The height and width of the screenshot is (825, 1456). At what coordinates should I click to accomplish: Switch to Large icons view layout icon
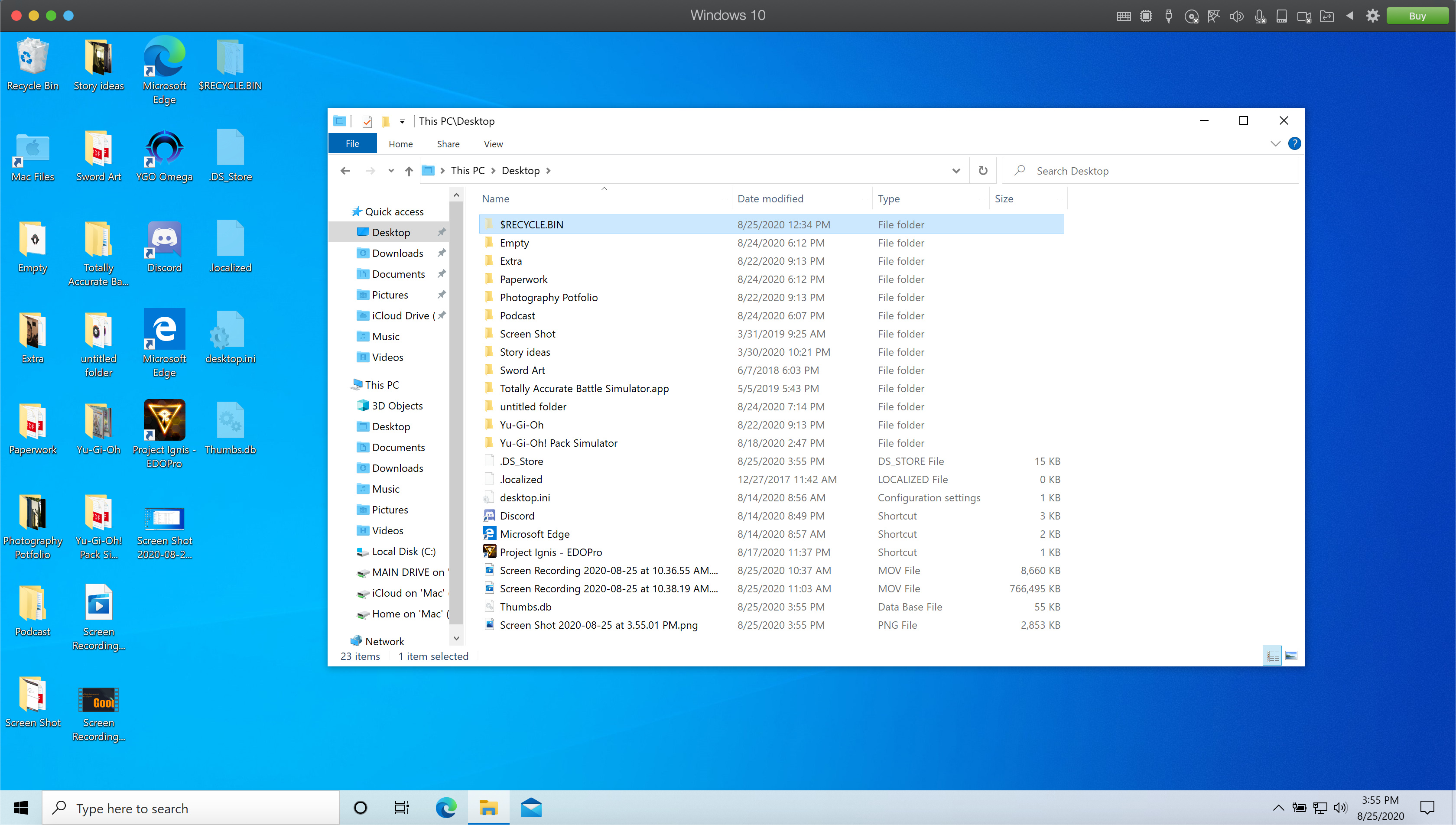tap(1291, 656)
